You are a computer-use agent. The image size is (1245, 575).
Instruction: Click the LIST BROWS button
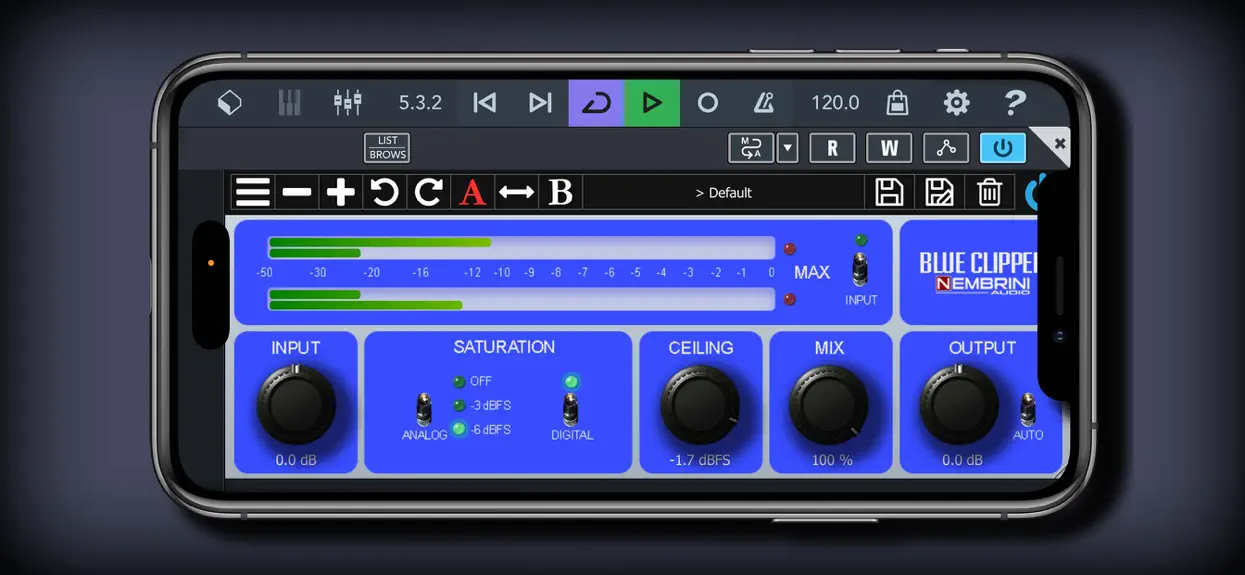(x=387, y=148)
